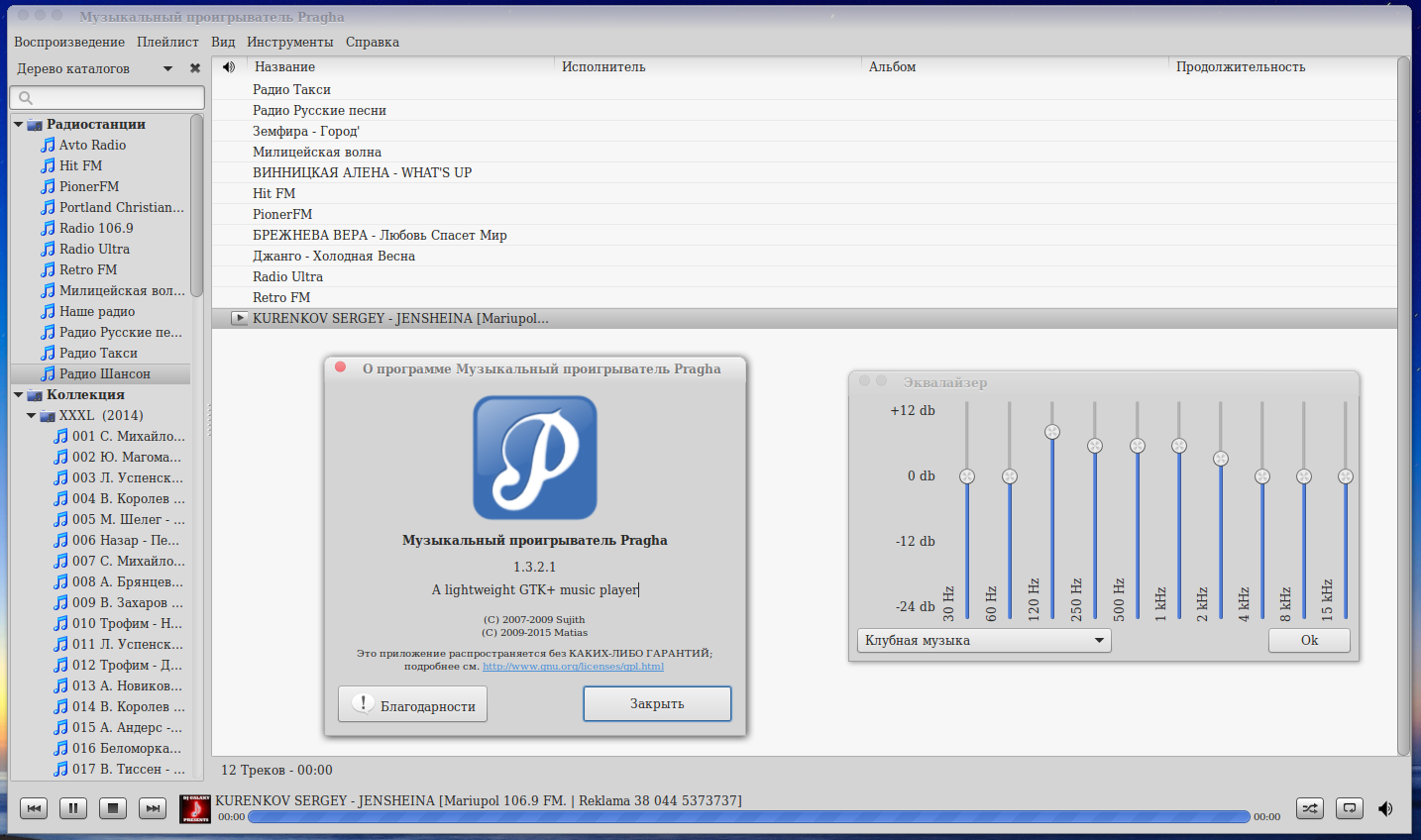The image size is (1421, 840).
Task: Click the 'Радиостанции' folder icon
Action: (x=35, y=124)
